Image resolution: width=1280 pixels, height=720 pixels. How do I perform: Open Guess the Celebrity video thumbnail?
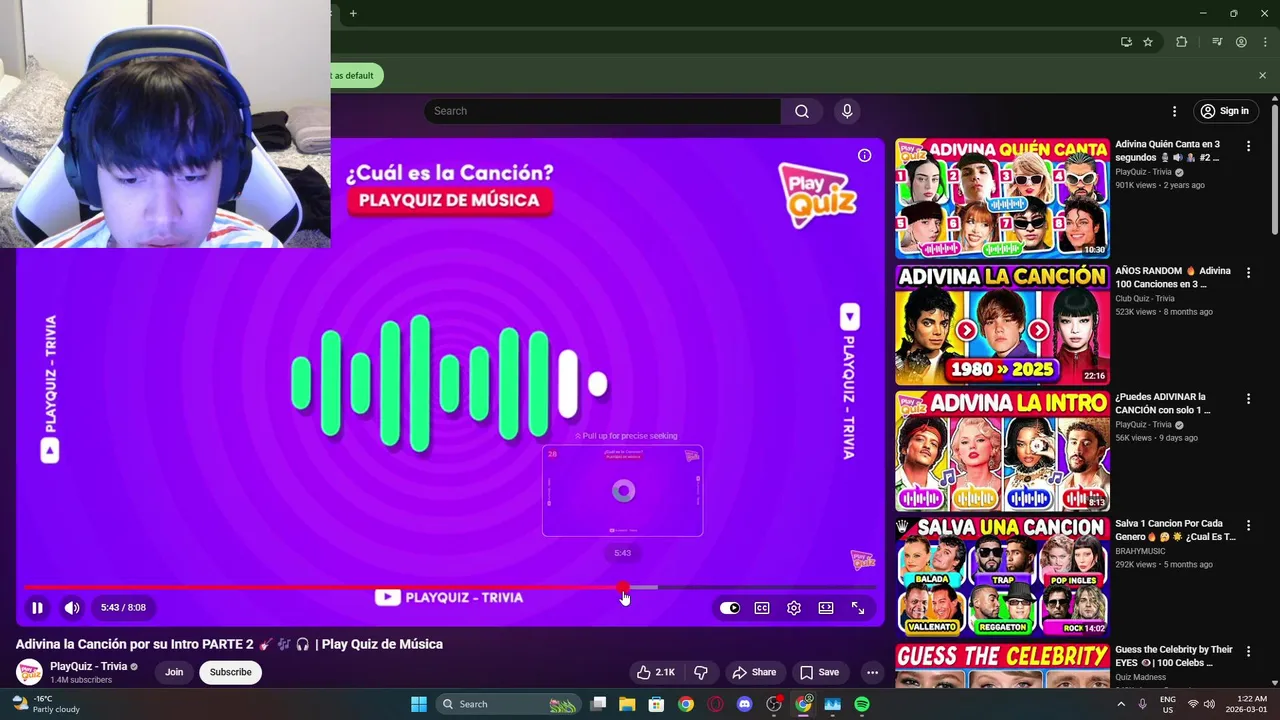1002,666
